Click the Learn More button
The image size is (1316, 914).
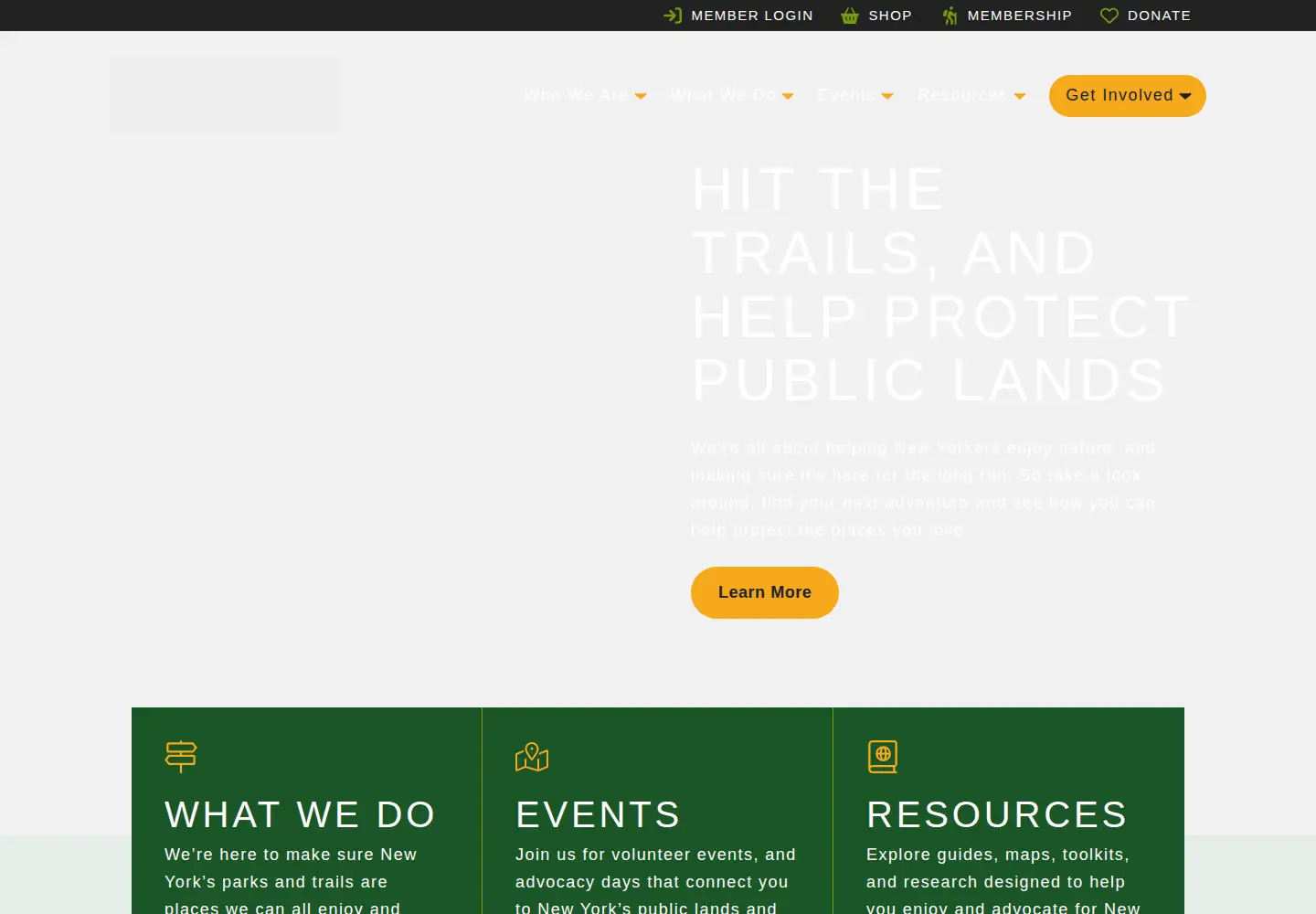click(x=765, y=592)
